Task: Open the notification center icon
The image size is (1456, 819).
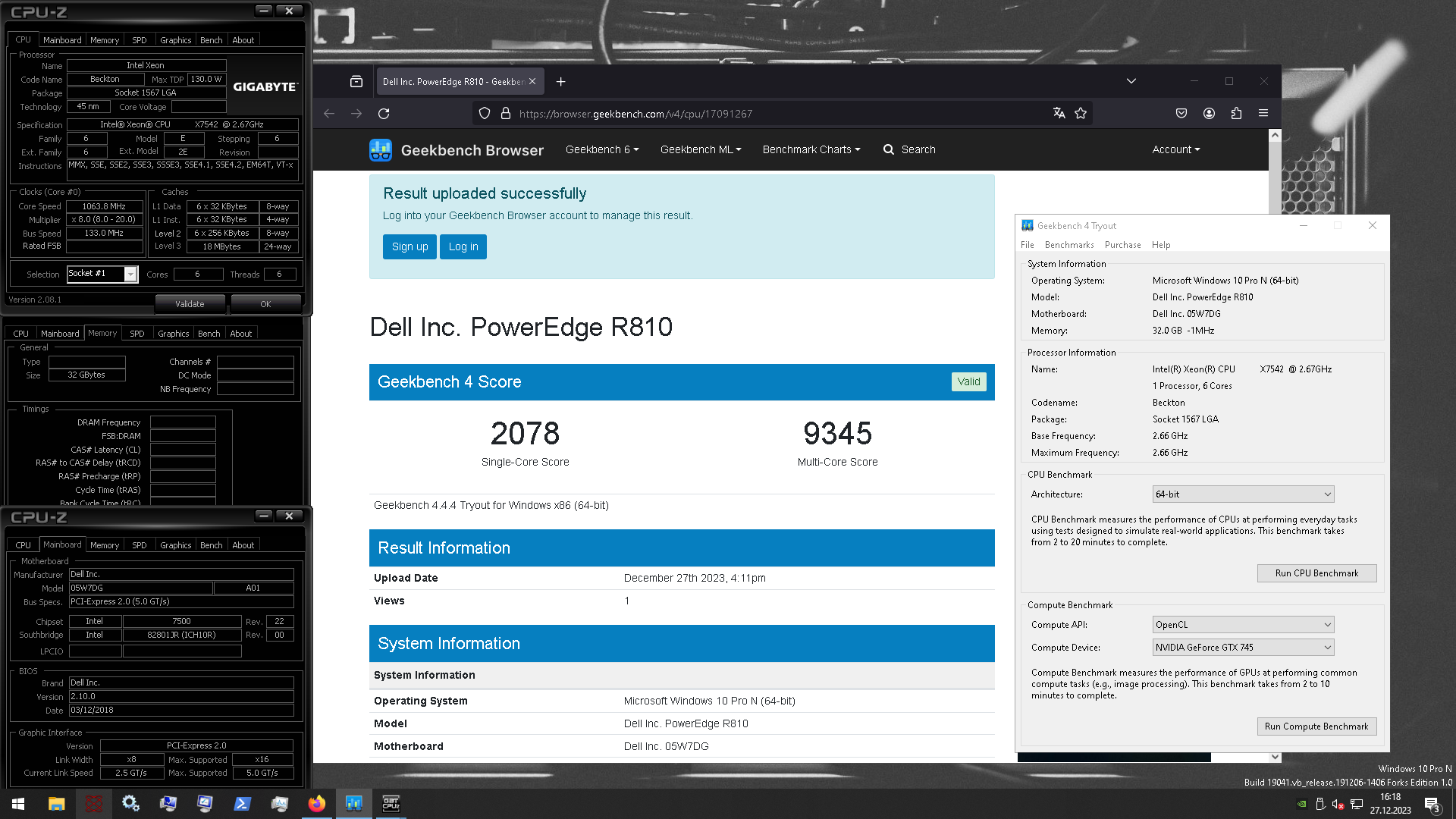Action: [x=1432, y=804]
